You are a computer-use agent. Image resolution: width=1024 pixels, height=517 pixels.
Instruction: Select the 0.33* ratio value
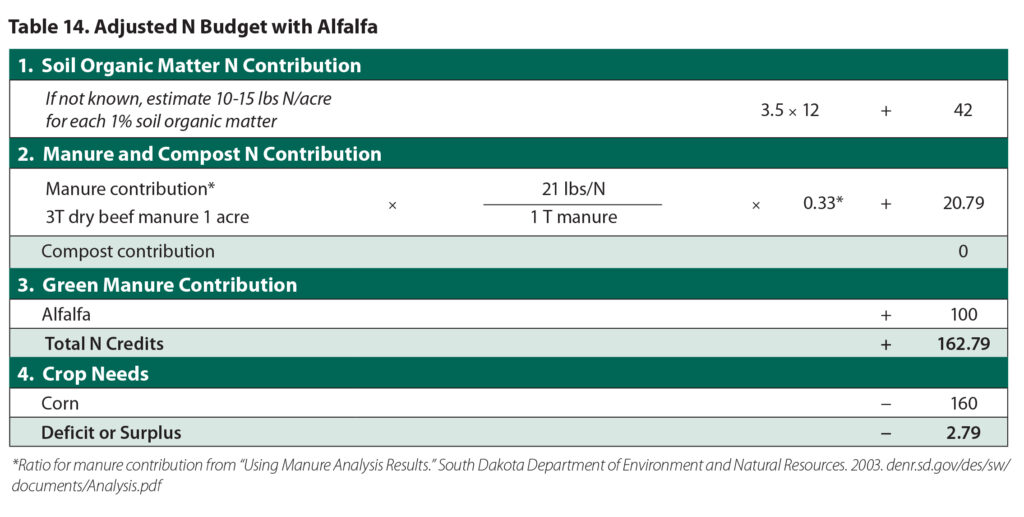click(x=823, y=203)
